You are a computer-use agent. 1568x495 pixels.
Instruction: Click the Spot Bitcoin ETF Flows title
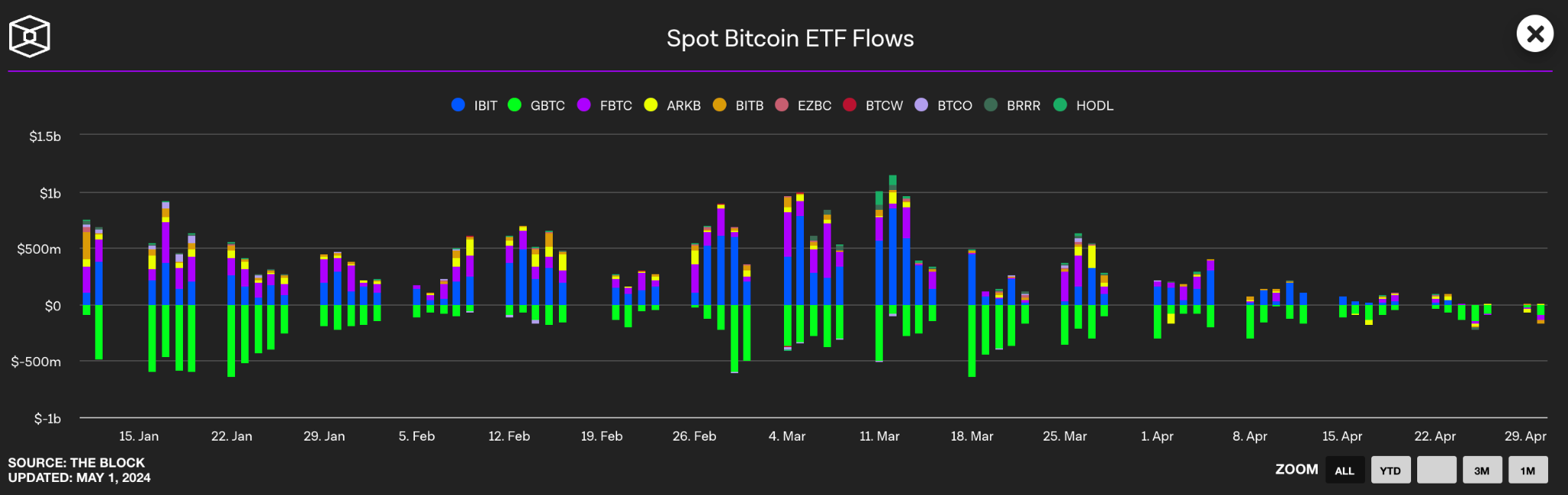coord(790,38)
